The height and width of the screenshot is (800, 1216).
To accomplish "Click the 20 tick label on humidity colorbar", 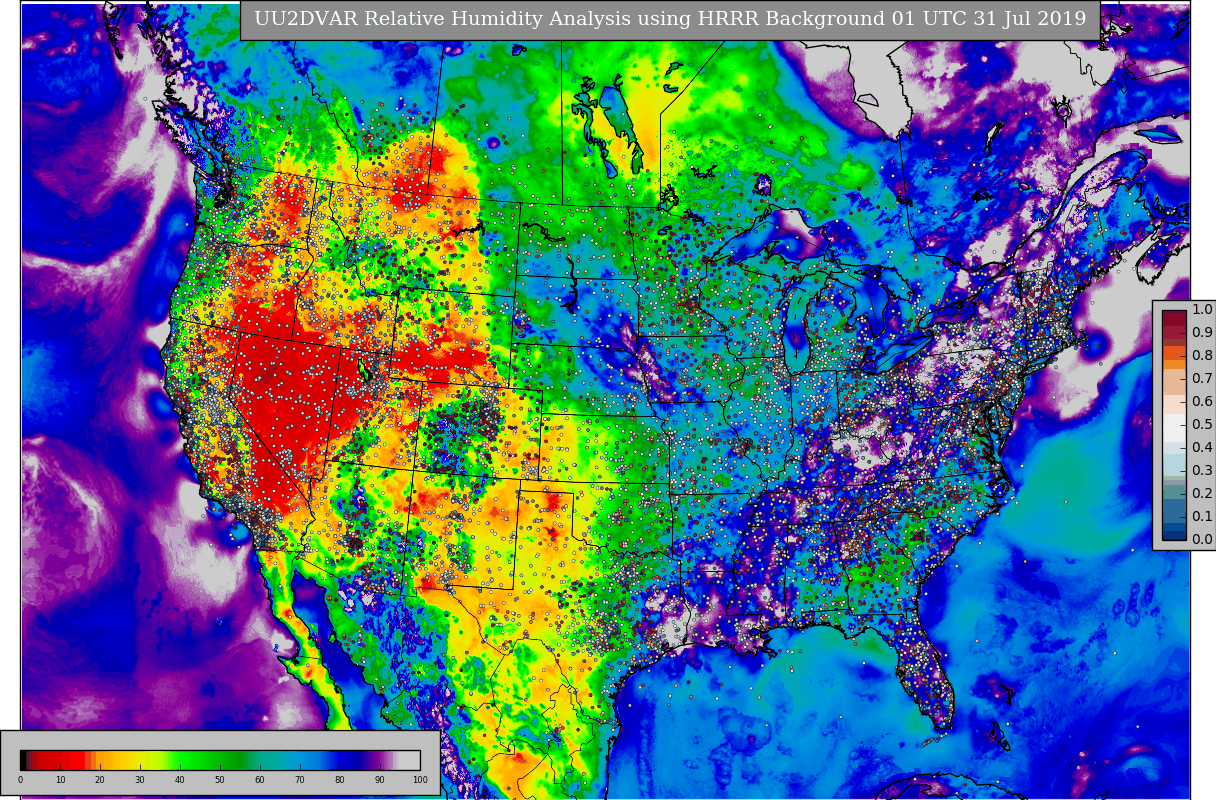I will (x=100, y=780).
